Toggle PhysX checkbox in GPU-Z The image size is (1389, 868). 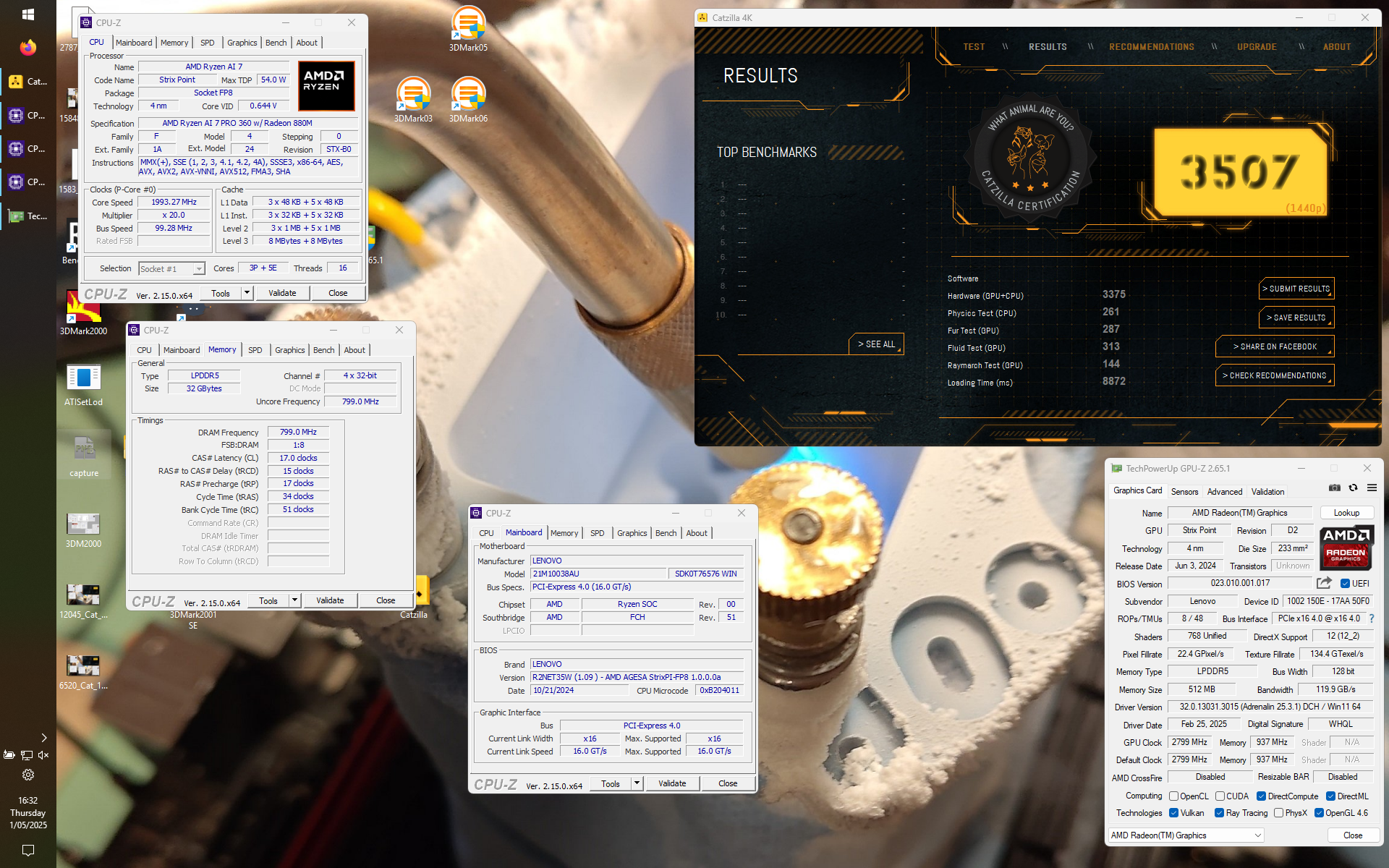pyautogui.click(x=1278, y=813)
